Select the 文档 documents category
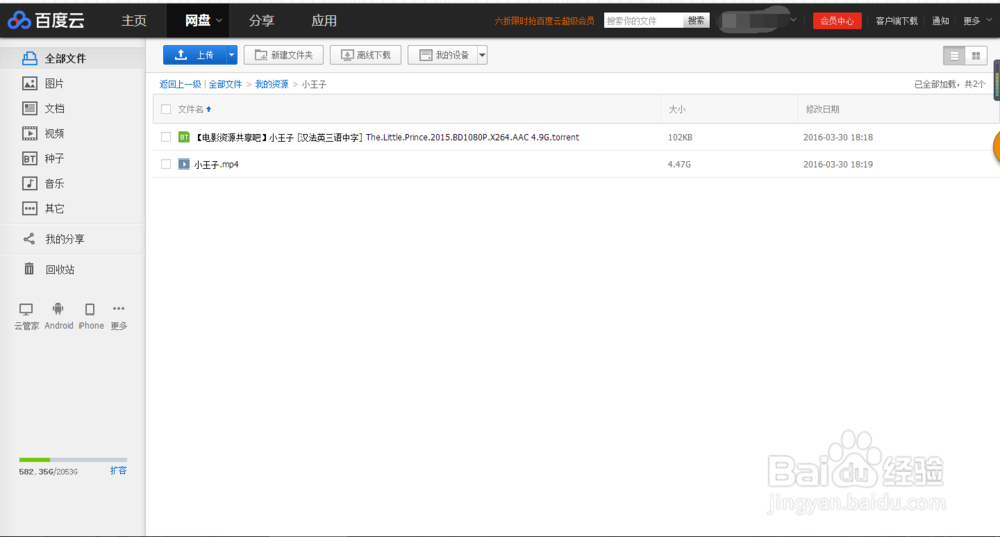Viewport: 1000px width, 537px height. click(42, 108)
